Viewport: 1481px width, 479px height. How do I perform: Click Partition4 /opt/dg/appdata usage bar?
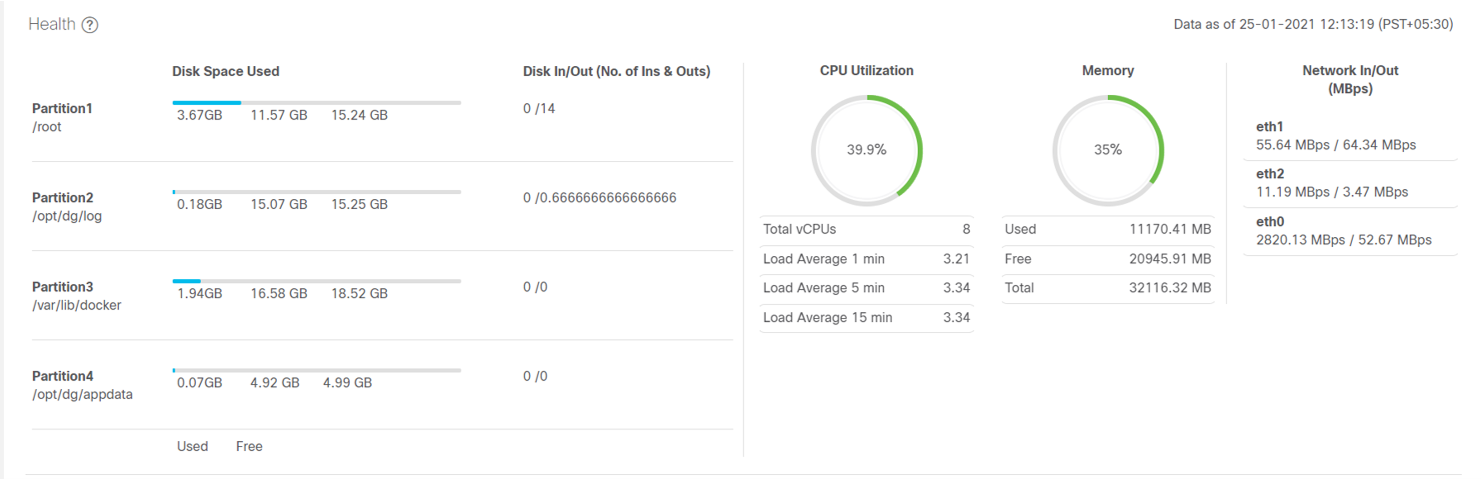(316, 370)
